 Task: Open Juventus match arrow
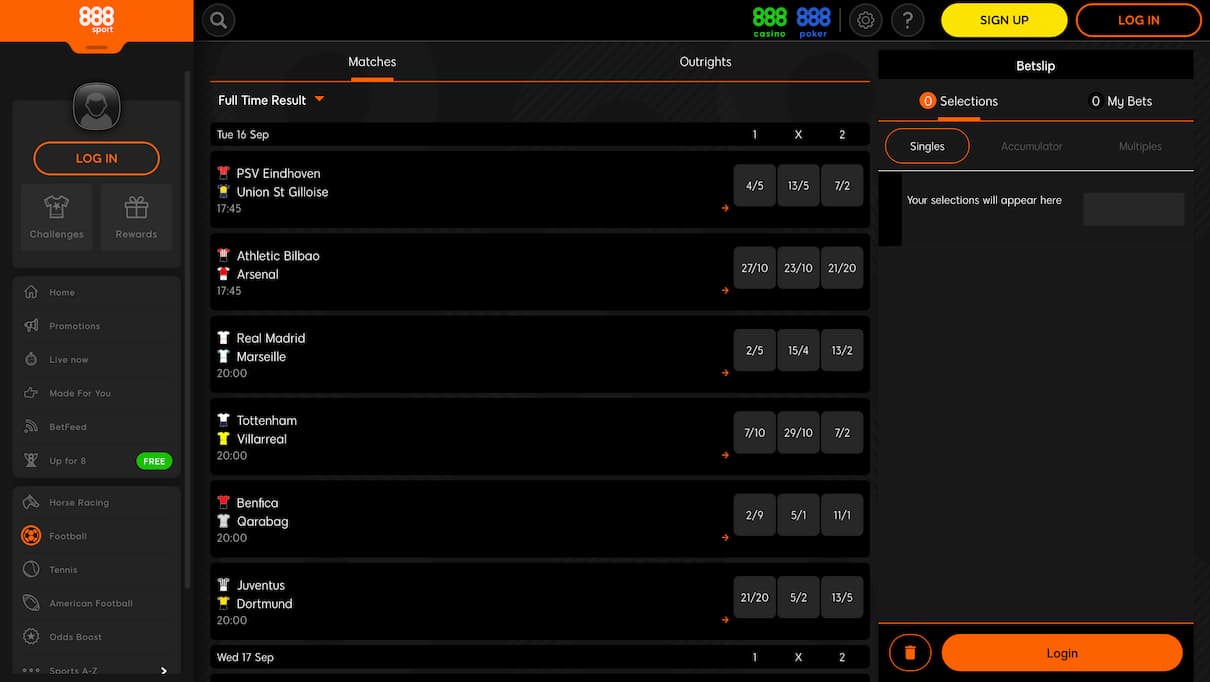coord(725,620)
